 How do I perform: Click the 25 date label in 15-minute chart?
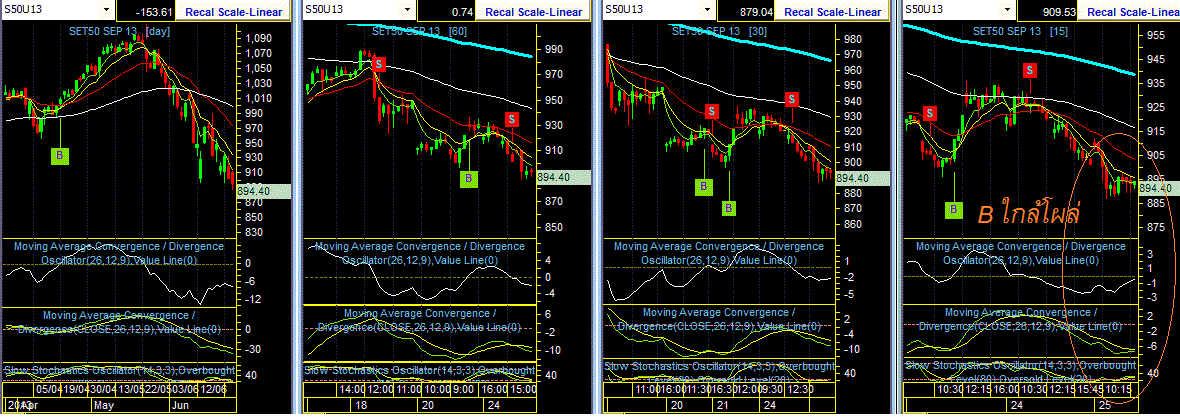[x=1103, y=404]
